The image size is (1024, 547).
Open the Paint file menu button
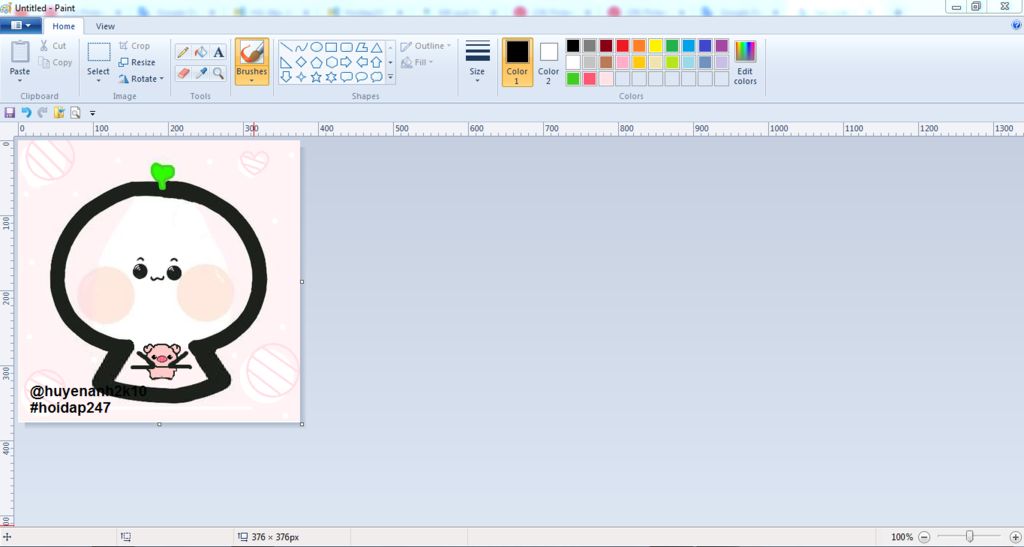[x=21, y=25]
